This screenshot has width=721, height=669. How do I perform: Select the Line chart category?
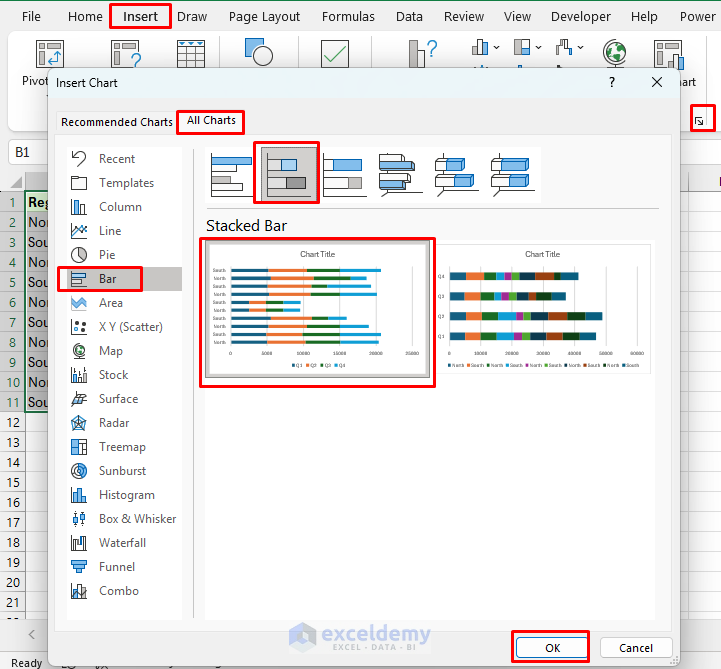tap(124, 231)
